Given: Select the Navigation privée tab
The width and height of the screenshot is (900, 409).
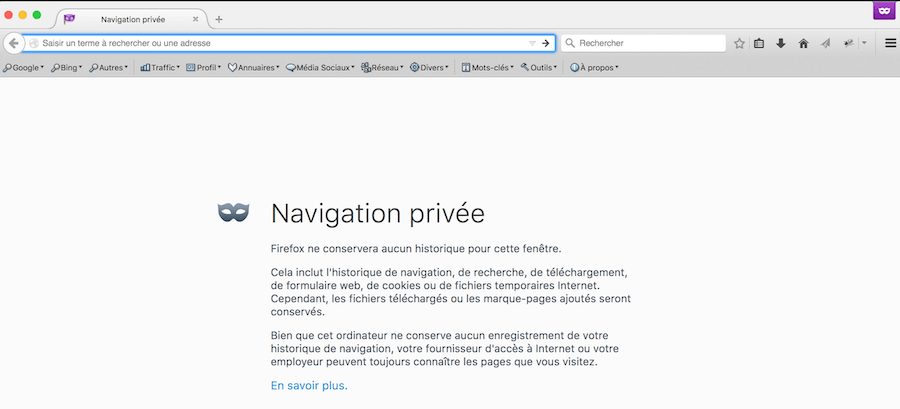Looking at the screenshot, I should tap(132, 19).
